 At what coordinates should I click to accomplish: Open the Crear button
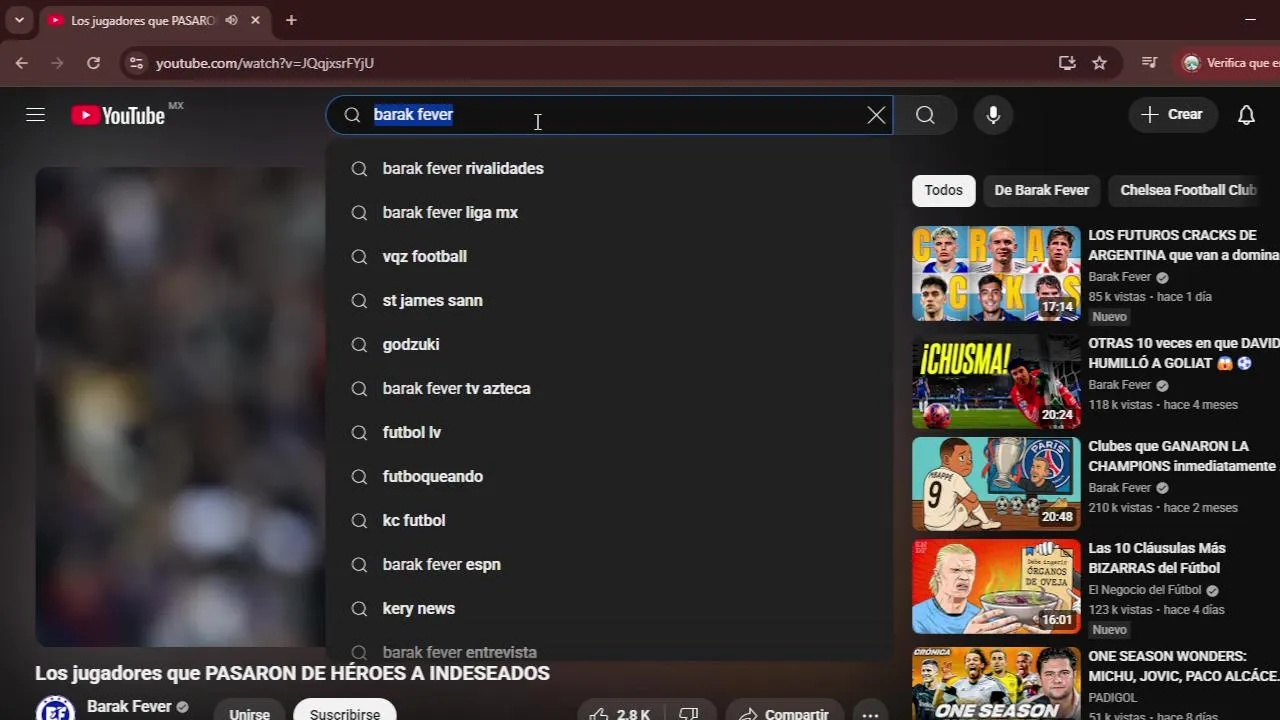point(1172,115)
